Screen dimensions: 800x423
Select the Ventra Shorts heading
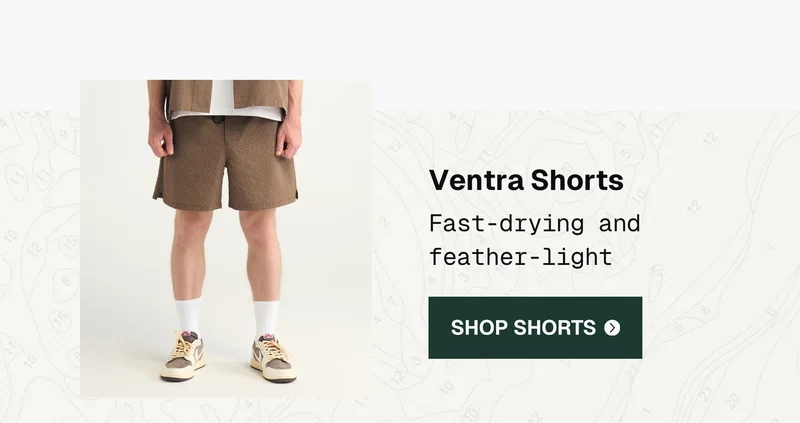click(526, 180)
